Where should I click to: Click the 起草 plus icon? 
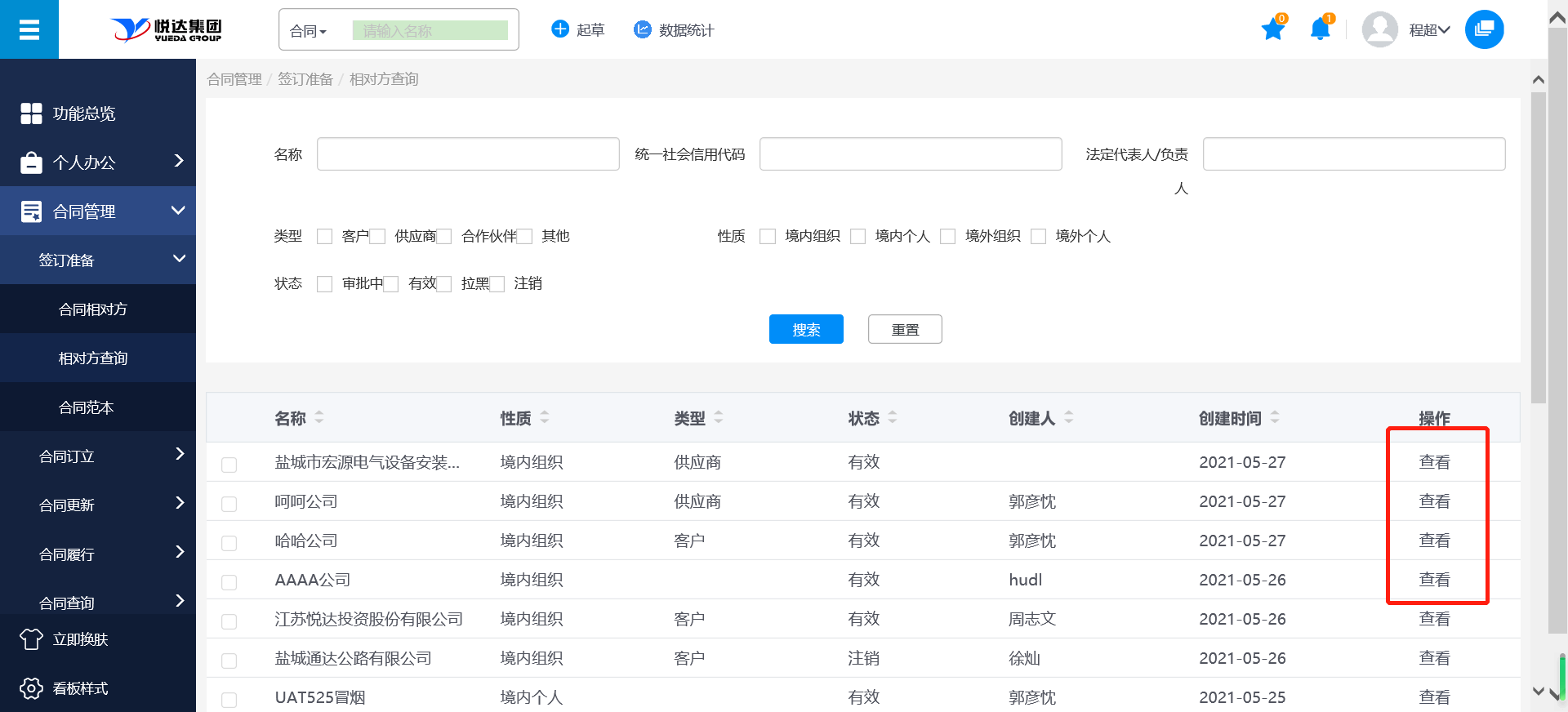point(560,29)
